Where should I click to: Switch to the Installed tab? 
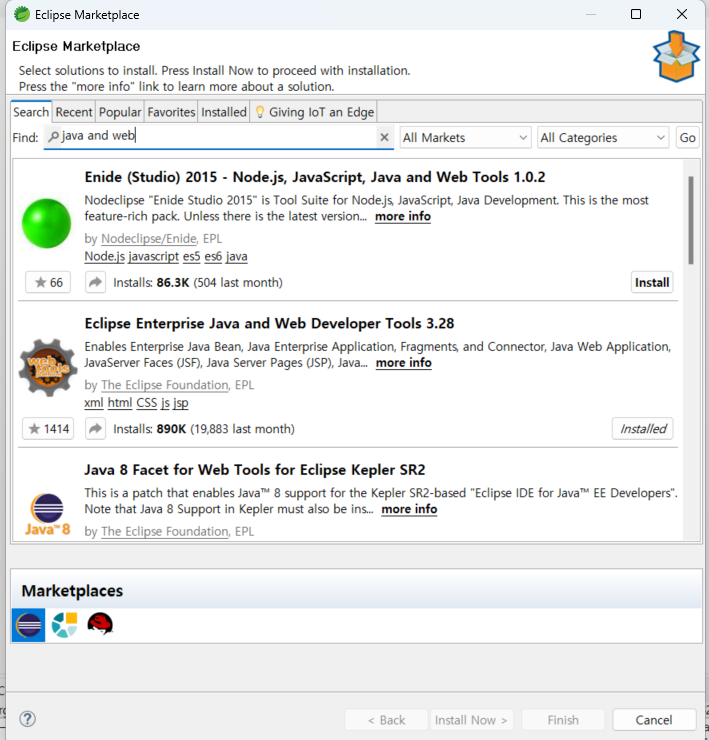224,112
